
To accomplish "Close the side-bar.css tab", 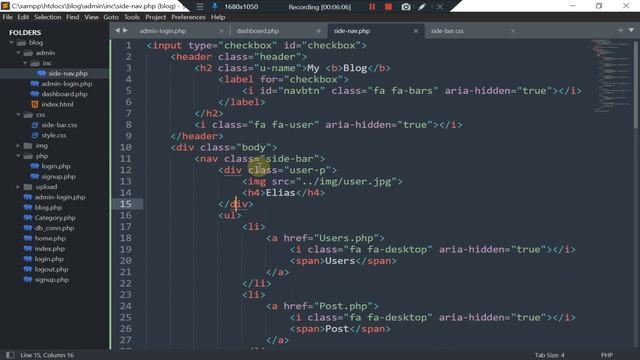I will pos(513,31).
